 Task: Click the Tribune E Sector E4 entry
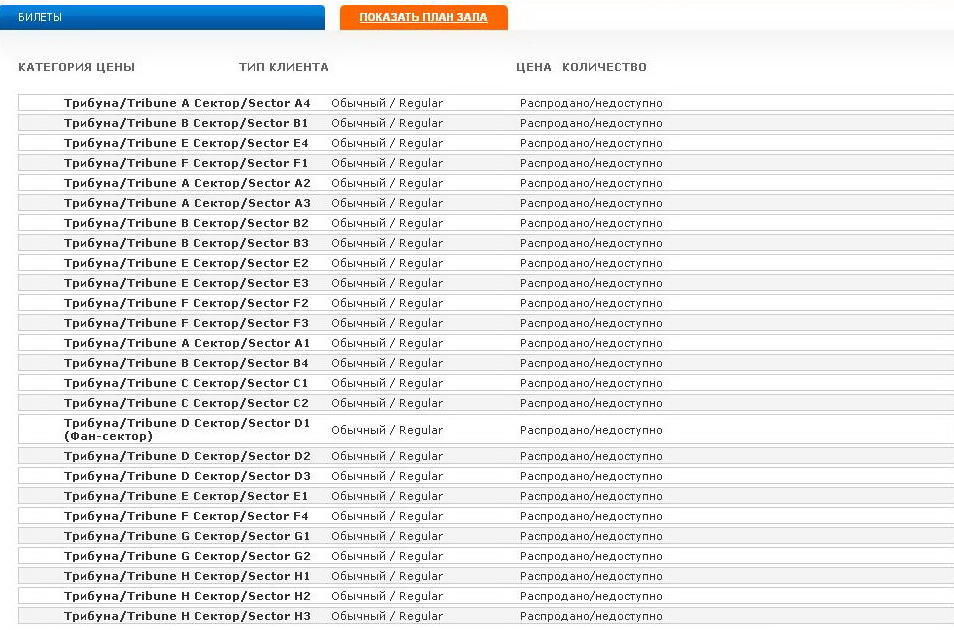click(x=186, y=143)
